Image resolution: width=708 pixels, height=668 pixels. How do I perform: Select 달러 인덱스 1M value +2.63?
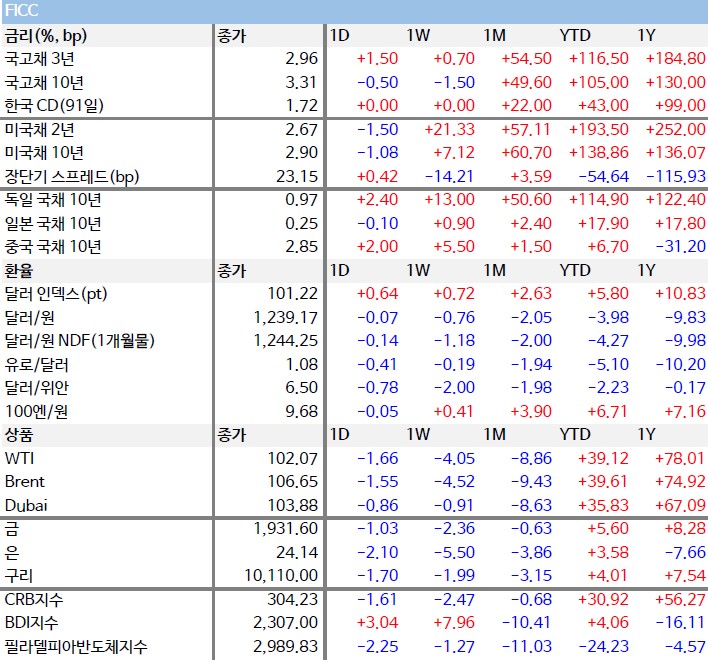[x=531, y=294]
